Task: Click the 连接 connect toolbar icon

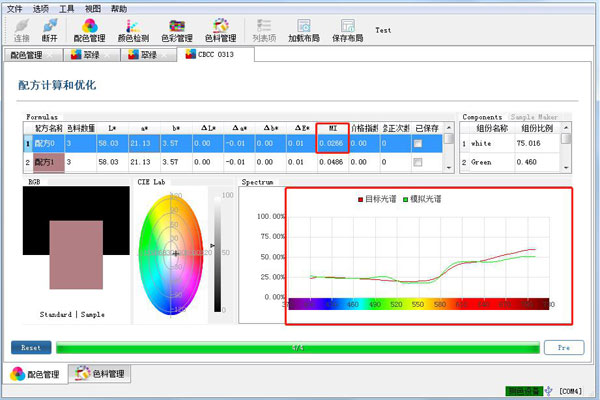Action: 20,28
